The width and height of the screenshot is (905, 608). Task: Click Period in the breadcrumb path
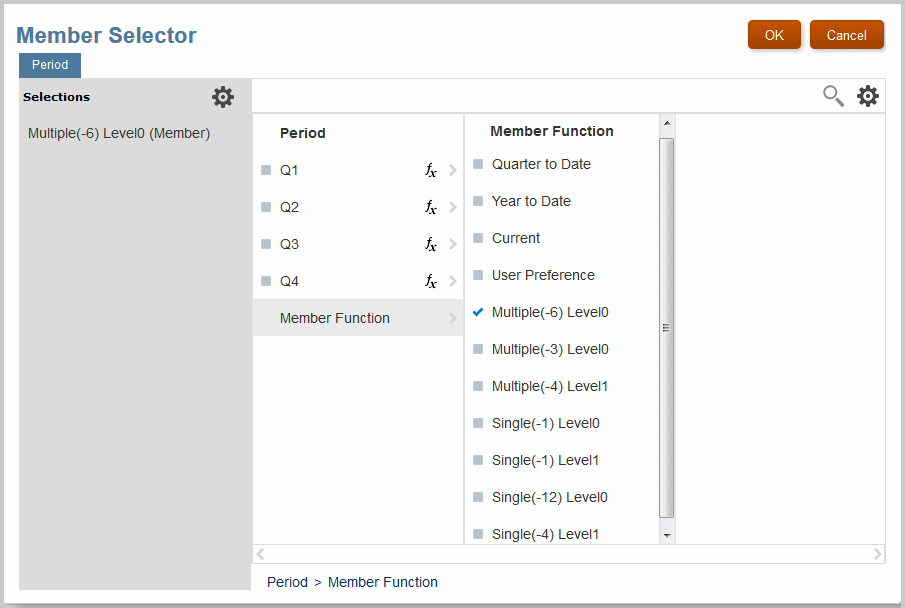click(x=287, y=582)
